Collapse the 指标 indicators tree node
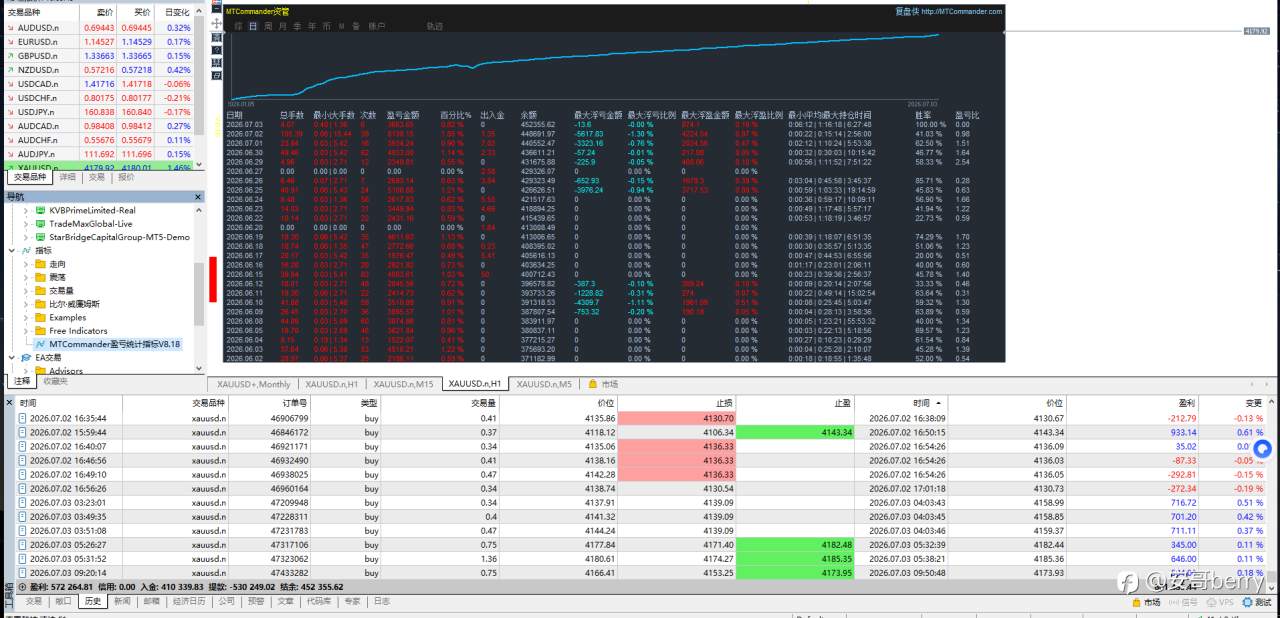This screenshot has height=618, width=1280. tap(12, 250)
